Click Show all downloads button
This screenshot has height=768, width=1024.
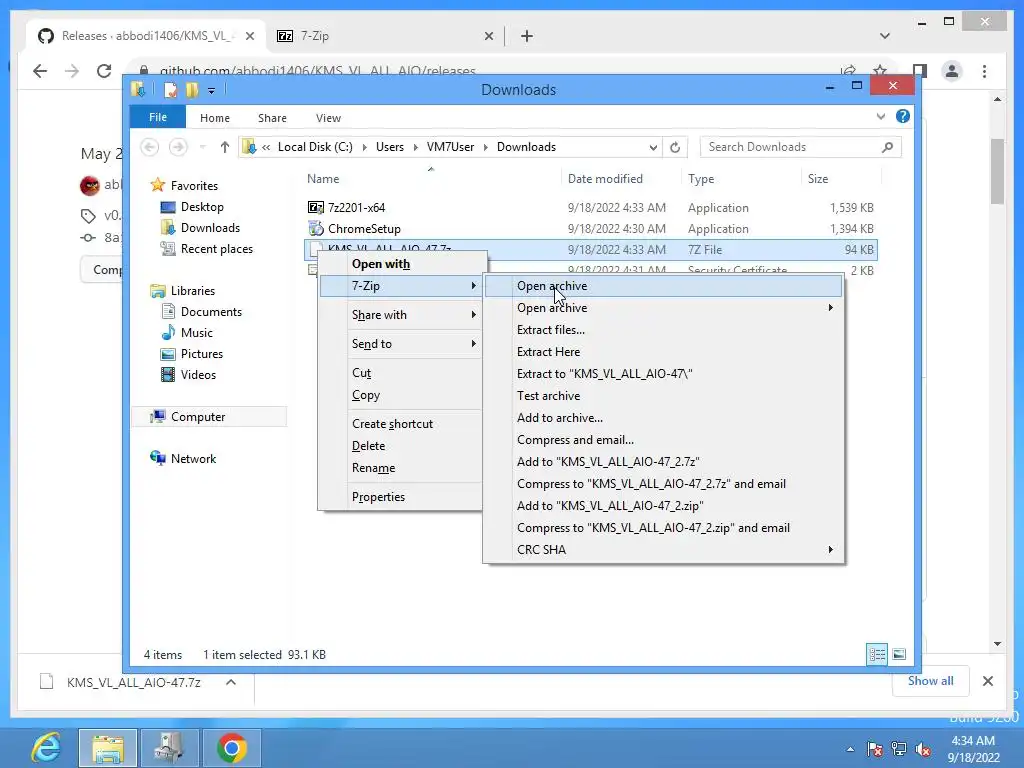pos(930,681)
